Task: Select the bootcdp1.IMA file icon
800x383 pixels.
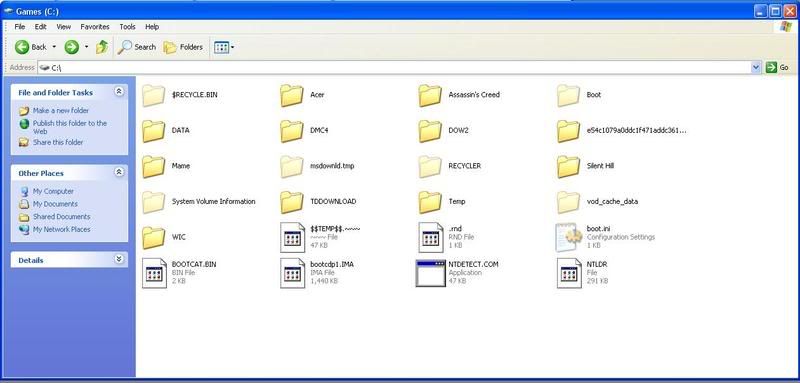Action: click(x=292, y=273)
